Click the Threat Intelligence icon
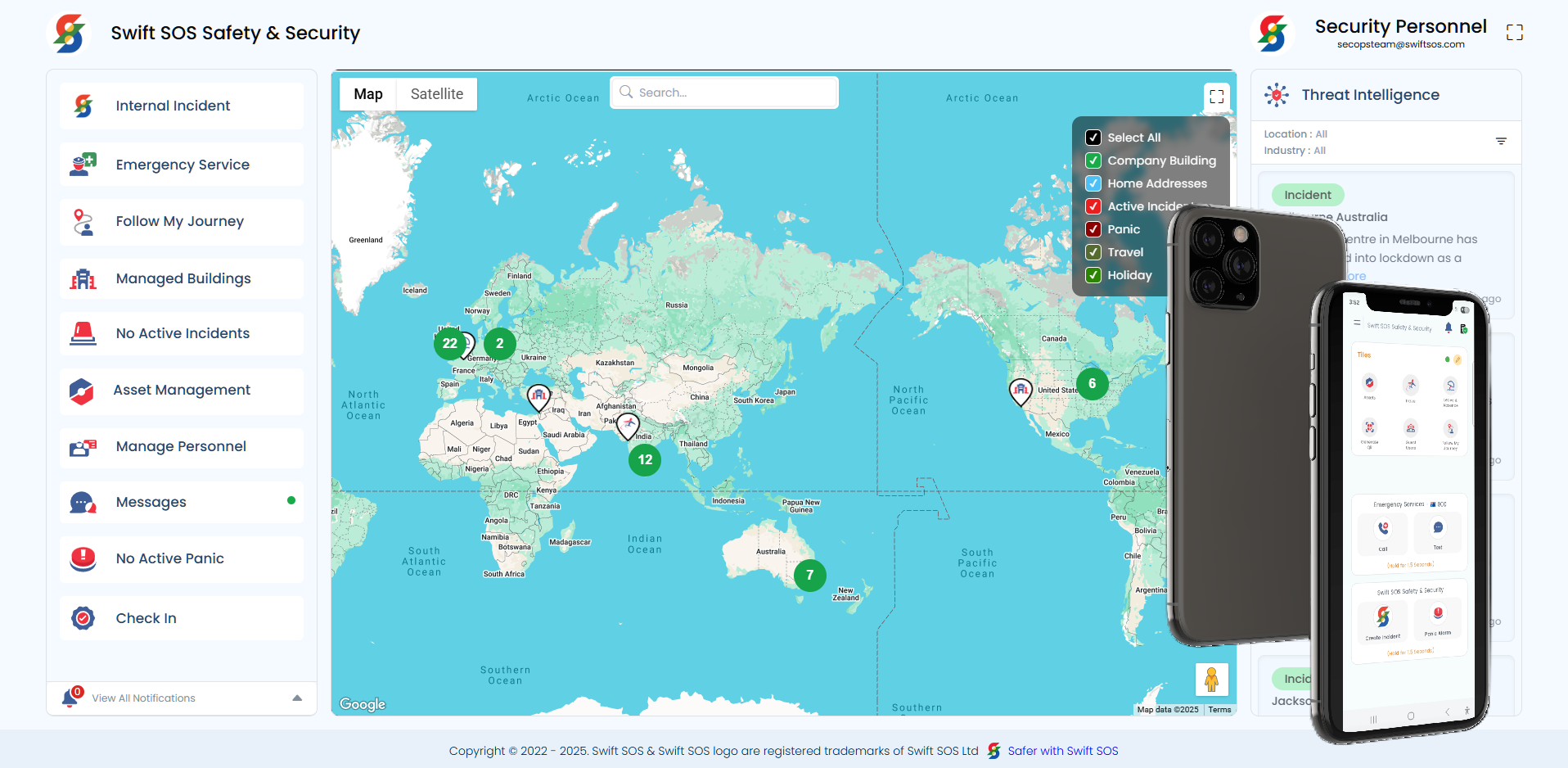 (1277, 95)
